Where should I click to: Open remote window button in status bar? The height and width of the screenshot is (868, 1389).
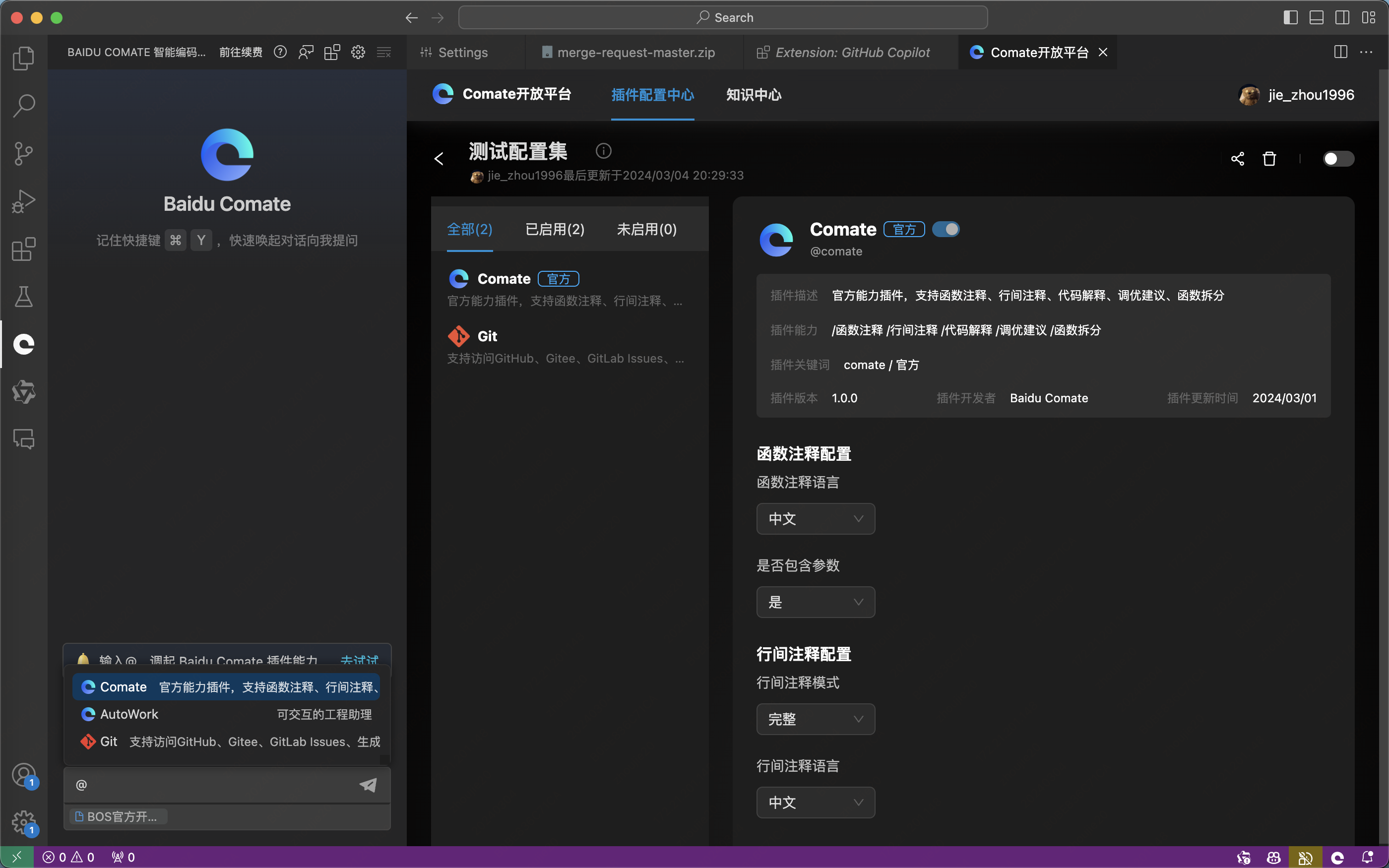[17, 857]
